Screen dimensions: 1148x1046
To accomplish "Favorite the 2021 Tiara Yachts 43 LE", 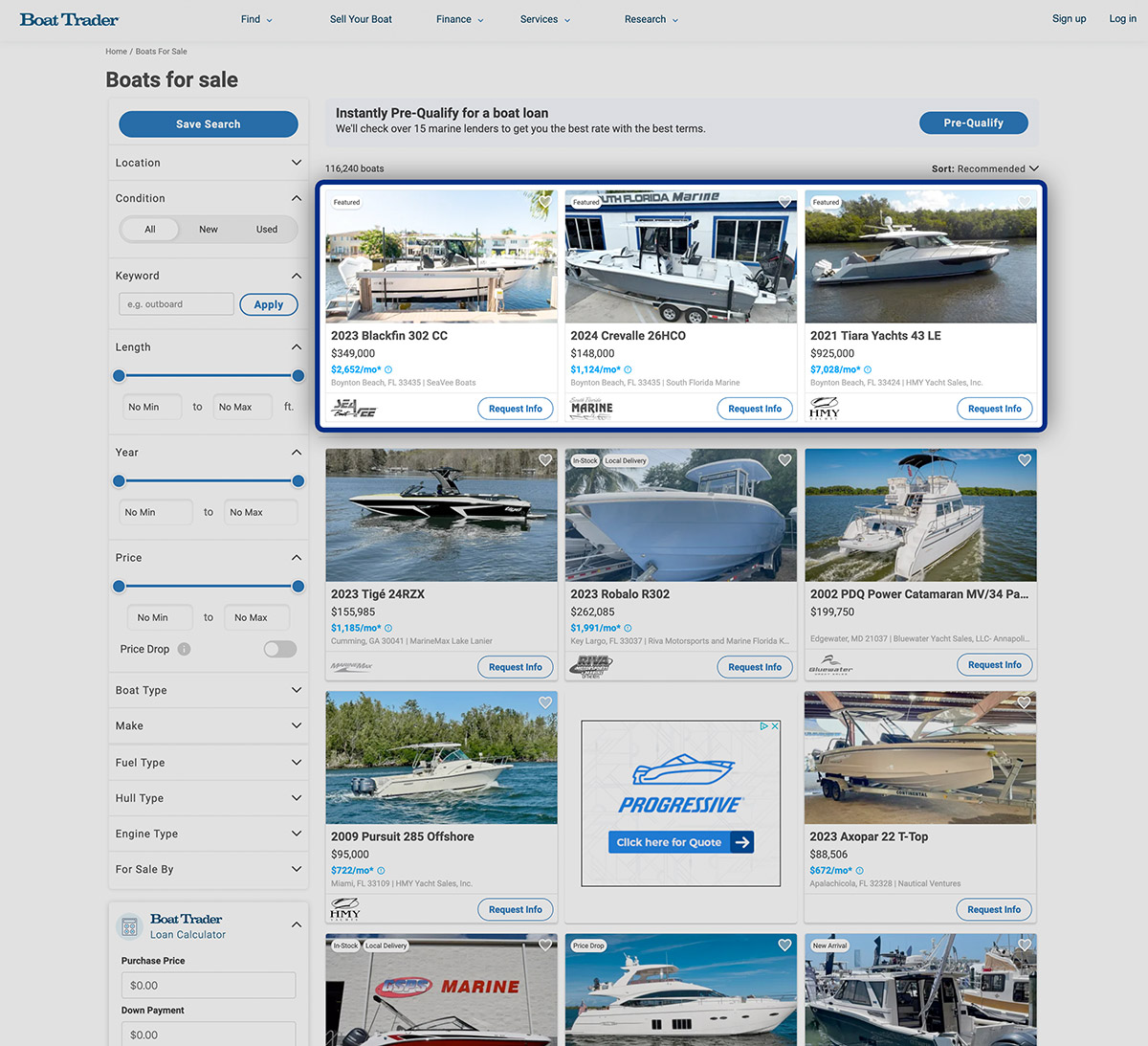I will tap(1025, 202).
